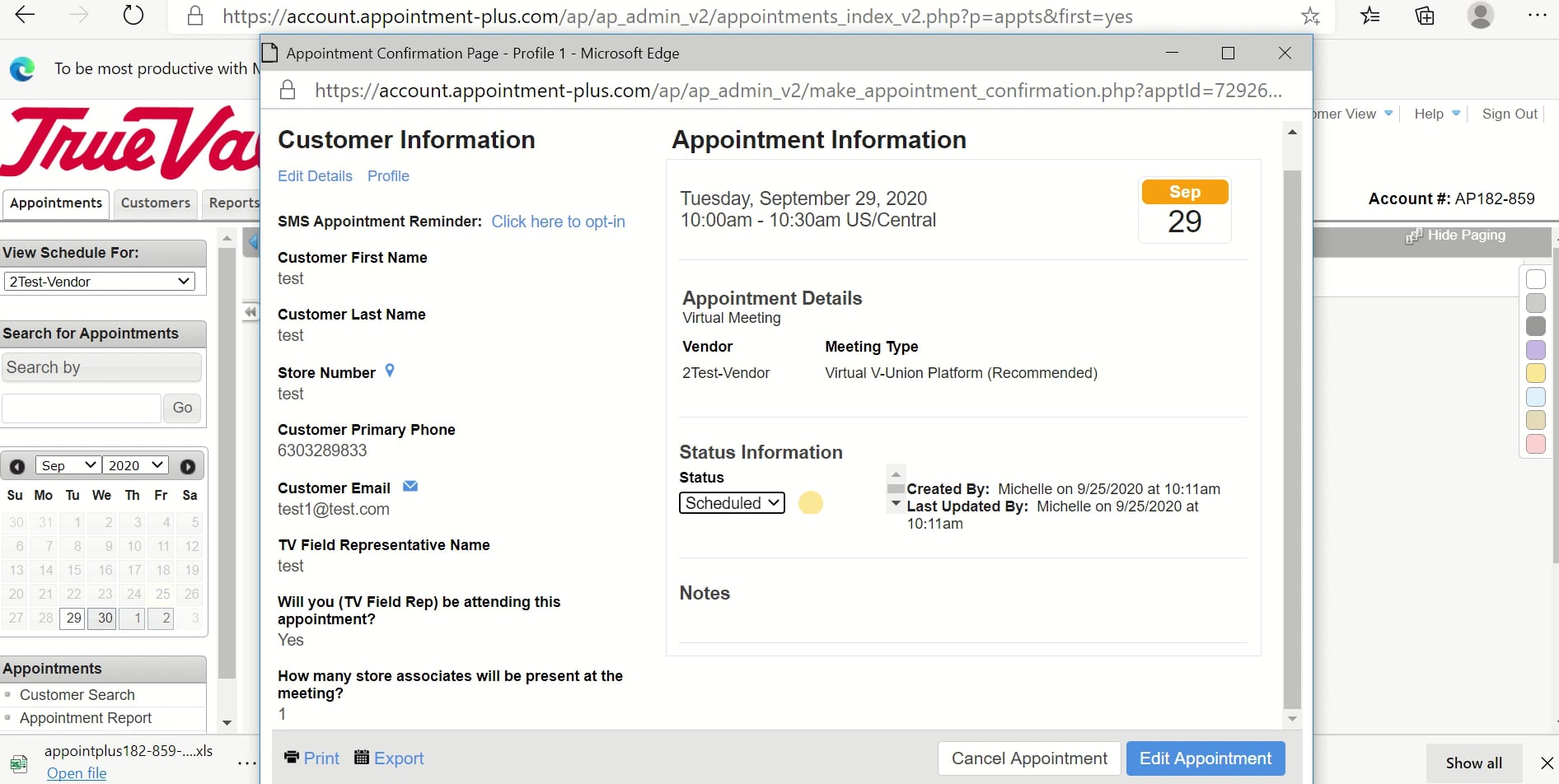Change the Scheduled status dropdown
This screenshot has width=1559, height=784.
click(x=732, y=503)
